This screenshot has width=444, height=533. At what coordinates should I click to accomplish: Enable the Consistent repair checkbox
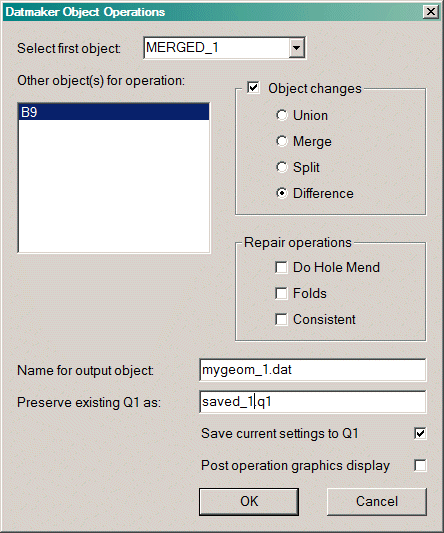click(x=281, y=319)
